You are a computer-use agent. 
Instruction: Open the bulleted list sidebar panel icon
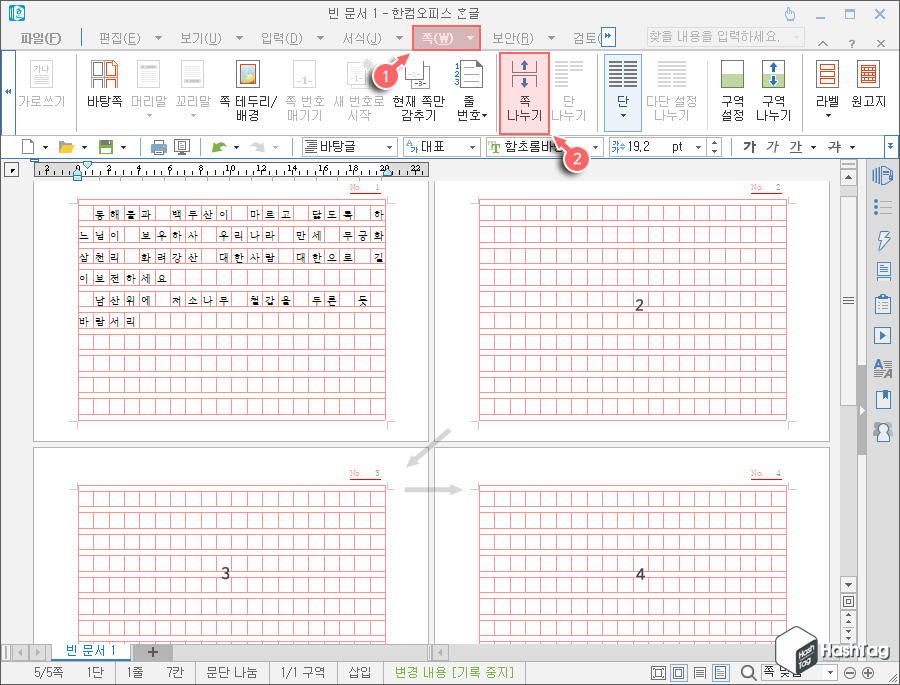click(882, 207)
